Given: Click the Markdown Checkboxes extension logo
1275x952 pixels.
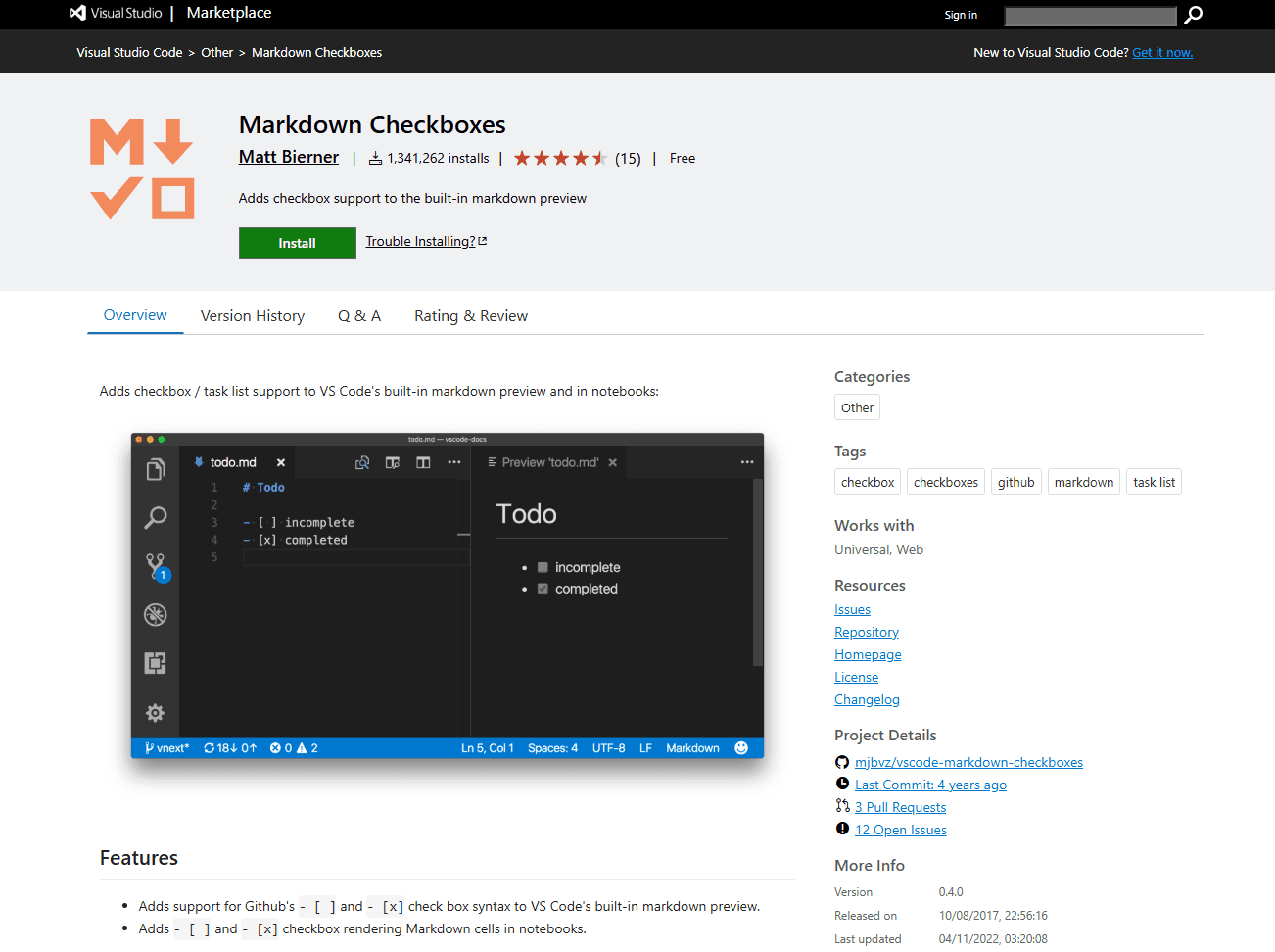Looking at the screenshot, I should [142, 168].
